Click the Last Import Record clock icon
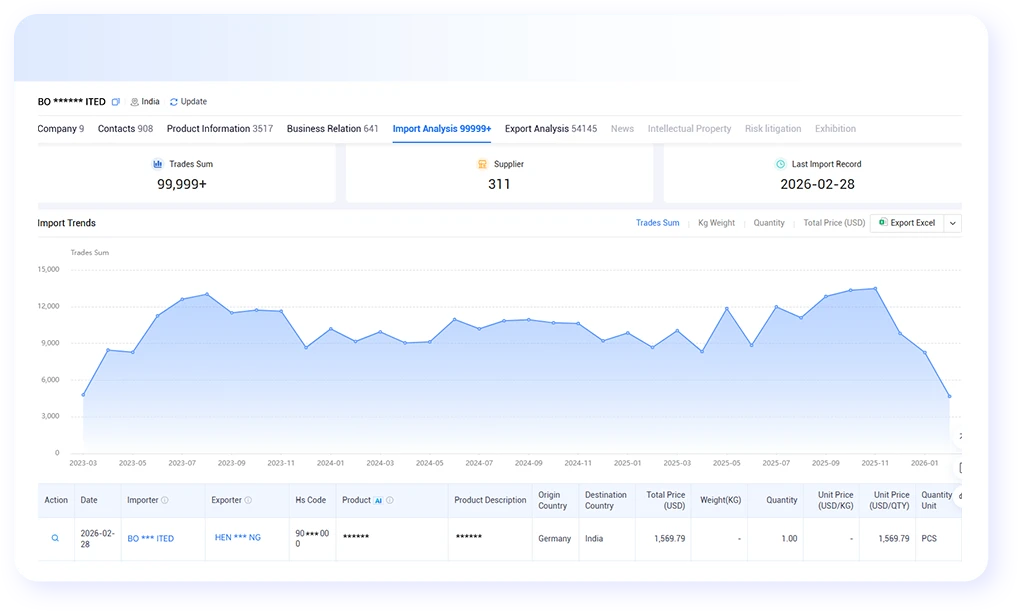 (x=780, y=164)
